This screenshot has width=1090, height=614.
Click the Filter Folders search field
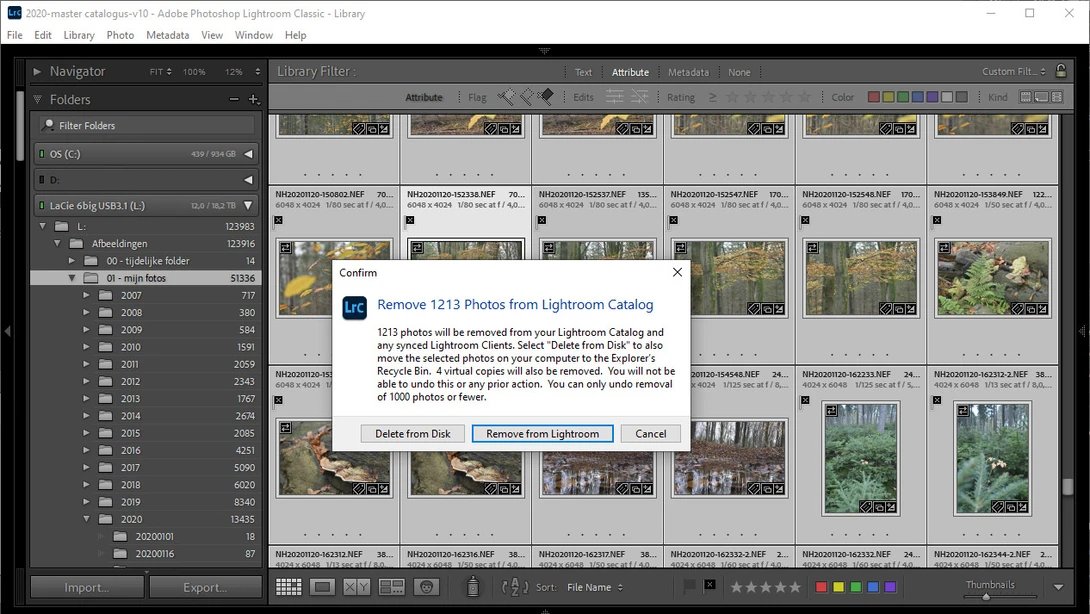pos(146,125)
